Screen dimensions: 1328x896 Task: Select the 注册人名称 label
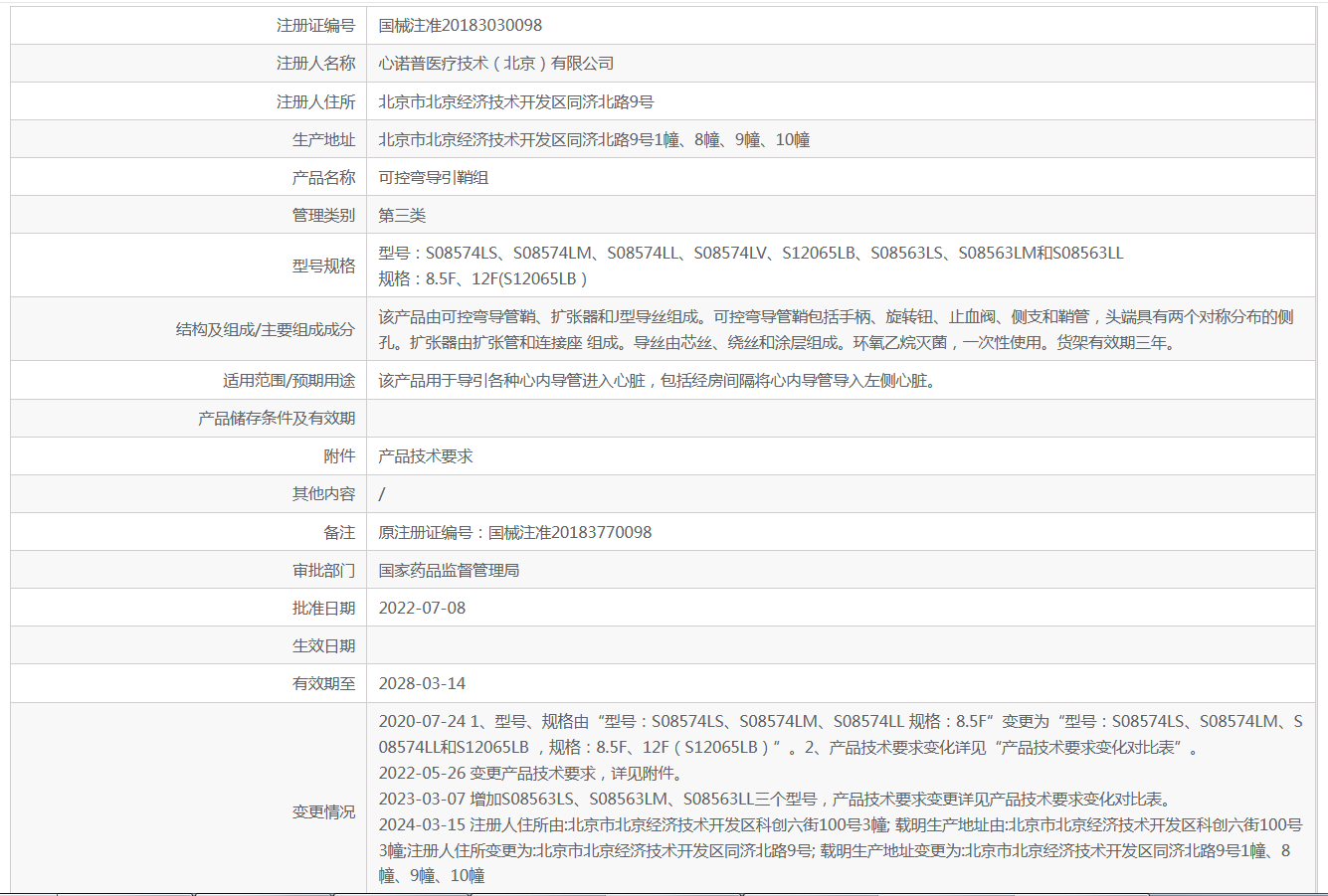click(x=315, y=63)
